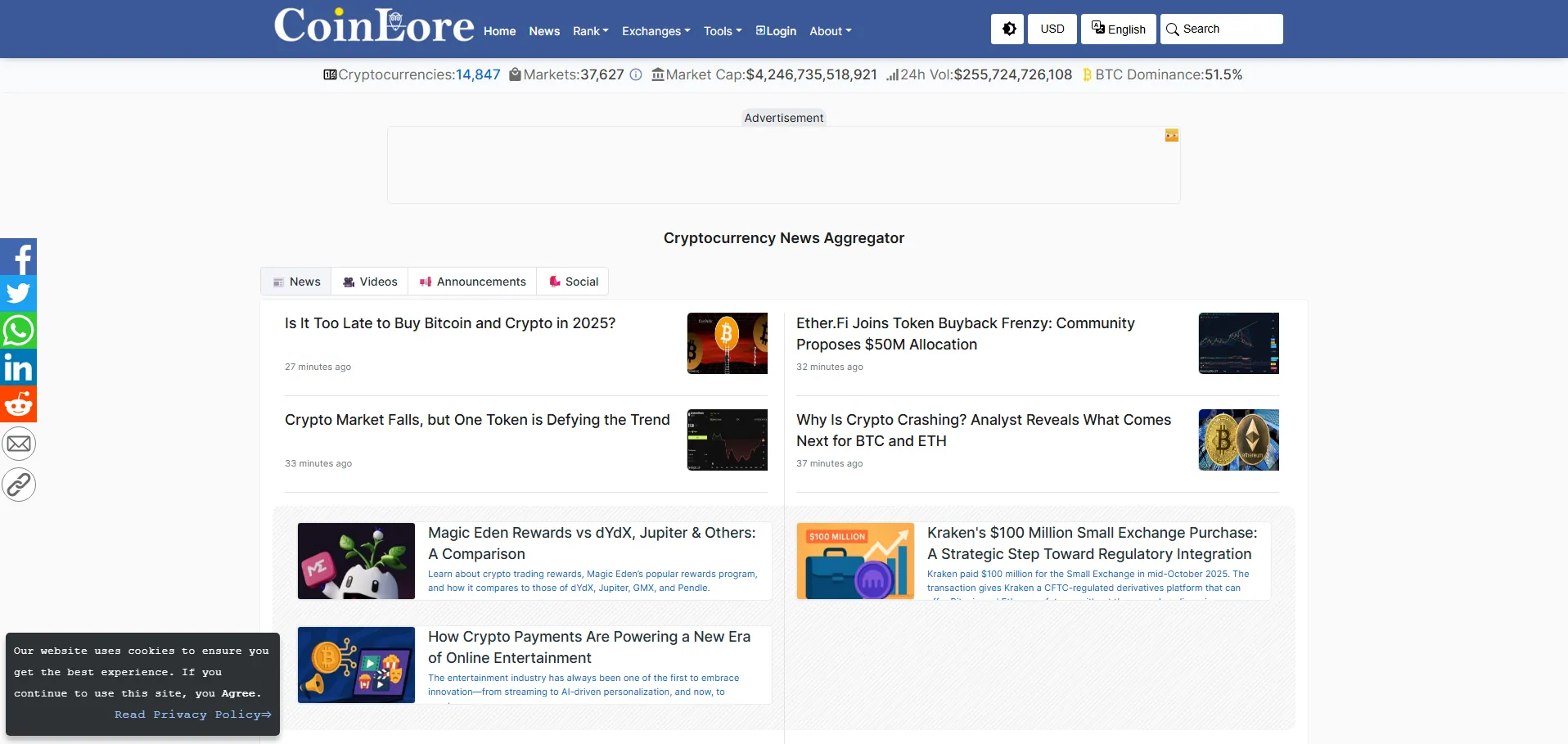The image size is (1568, 744).
Task: Open Kraken $100 Million article thumbnail
Action: pyautogui.click(x=855, y=561)
